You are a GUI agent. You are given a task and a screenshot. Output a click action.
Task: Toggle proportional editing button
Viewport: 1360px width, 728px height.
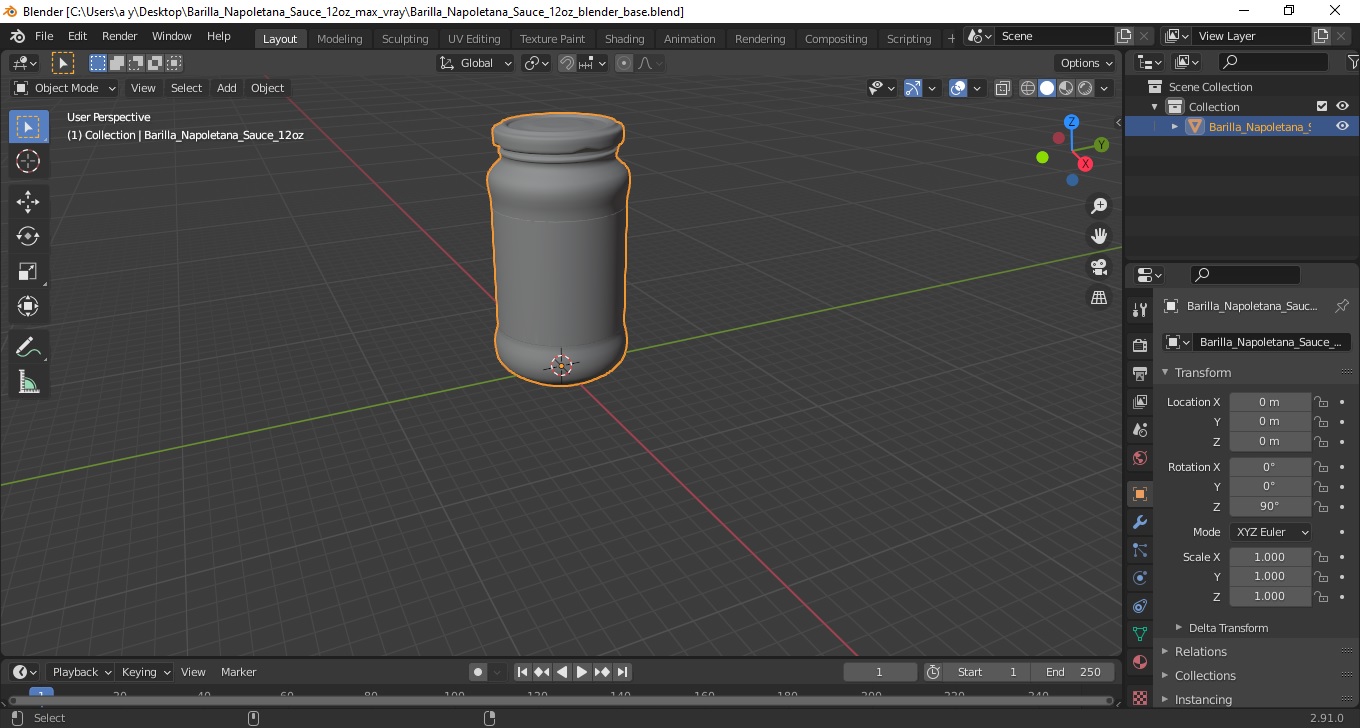pyautogui.click(x=624, y=63)
